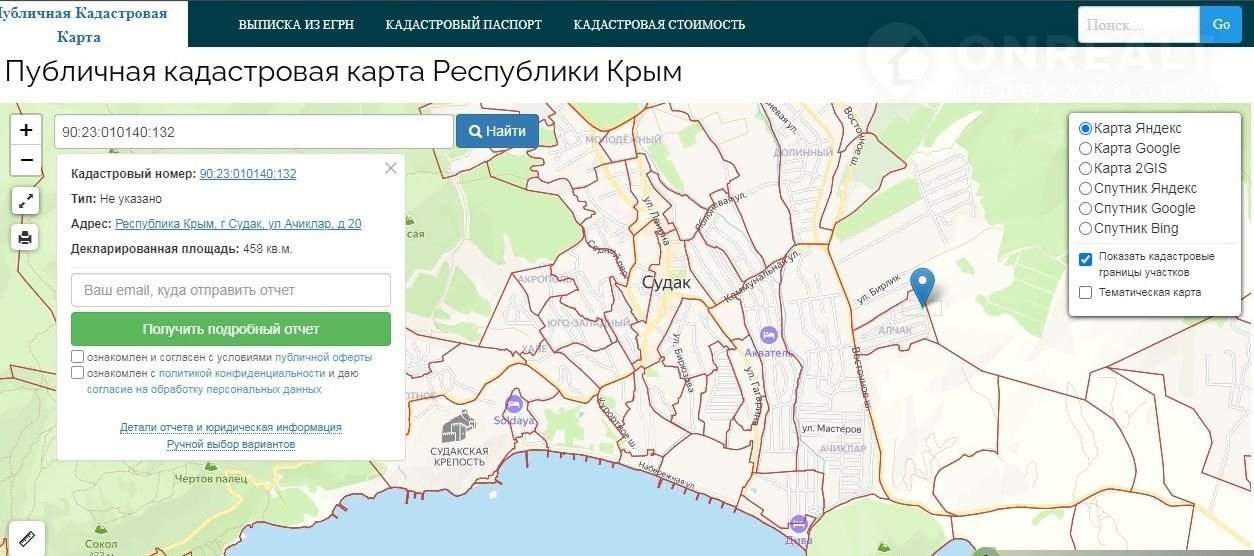The width and height of the screenshot is (1254, 556).
Task: Accept the публичной оферты agreement checkbox
Action: (x=78, y=357)
